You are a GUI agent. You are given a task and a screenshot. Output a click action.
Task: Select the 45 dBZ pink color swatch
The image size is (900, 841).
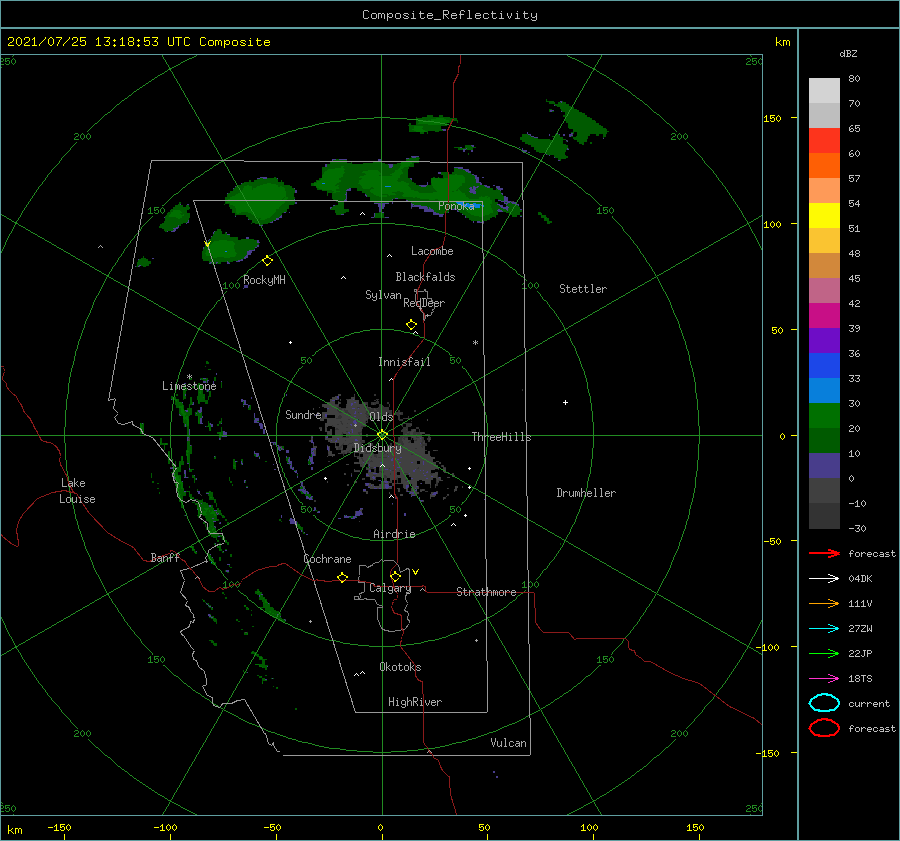pyautogui.click(x=824, y=290)
